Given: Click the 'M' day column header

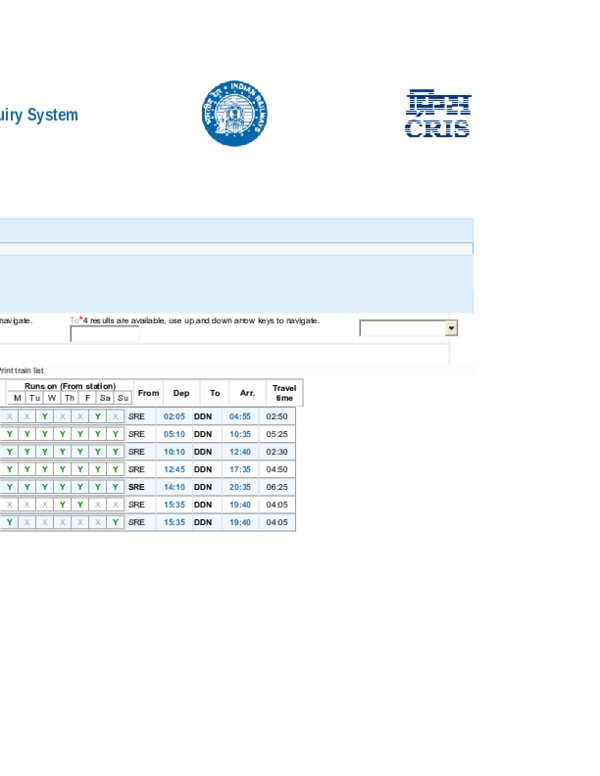Looking at the screenshot, I should [x=17, y=398].
